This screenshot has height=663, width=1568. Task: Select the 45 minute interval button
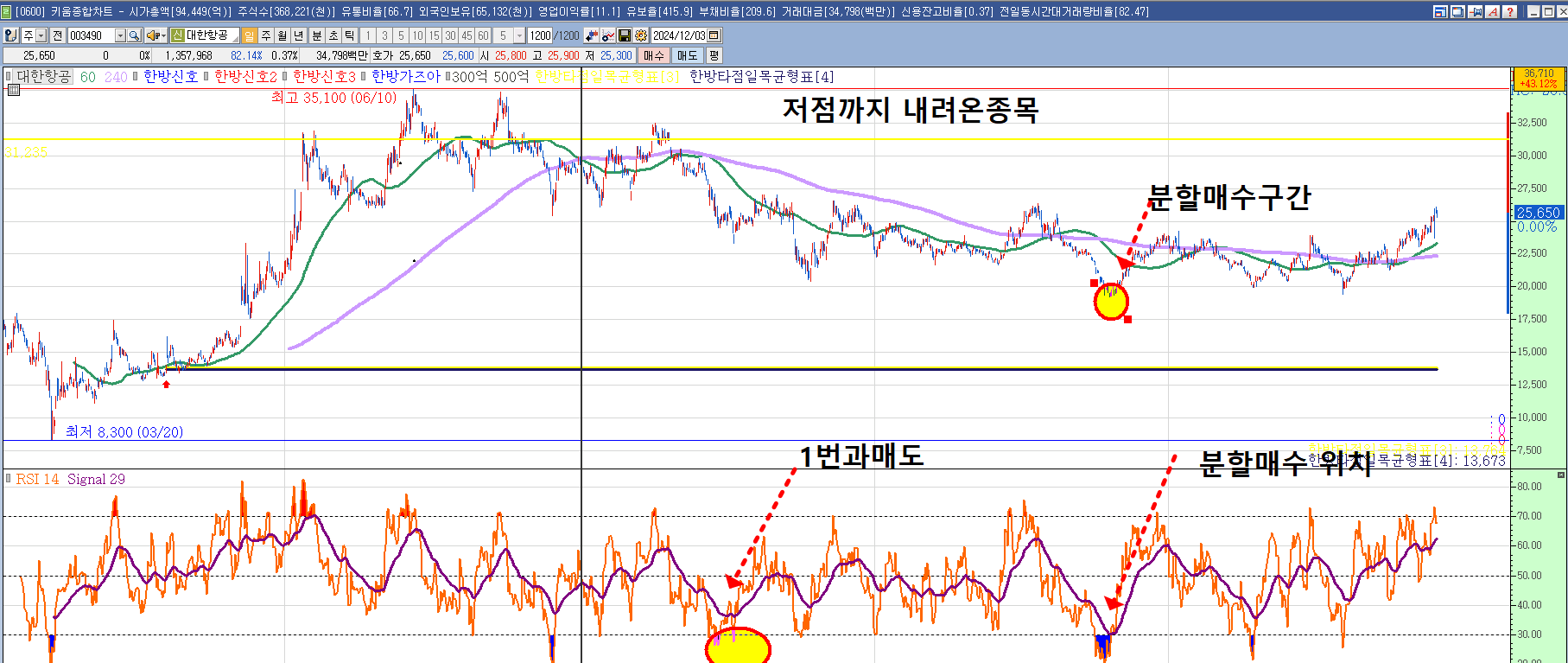point(467,35)
